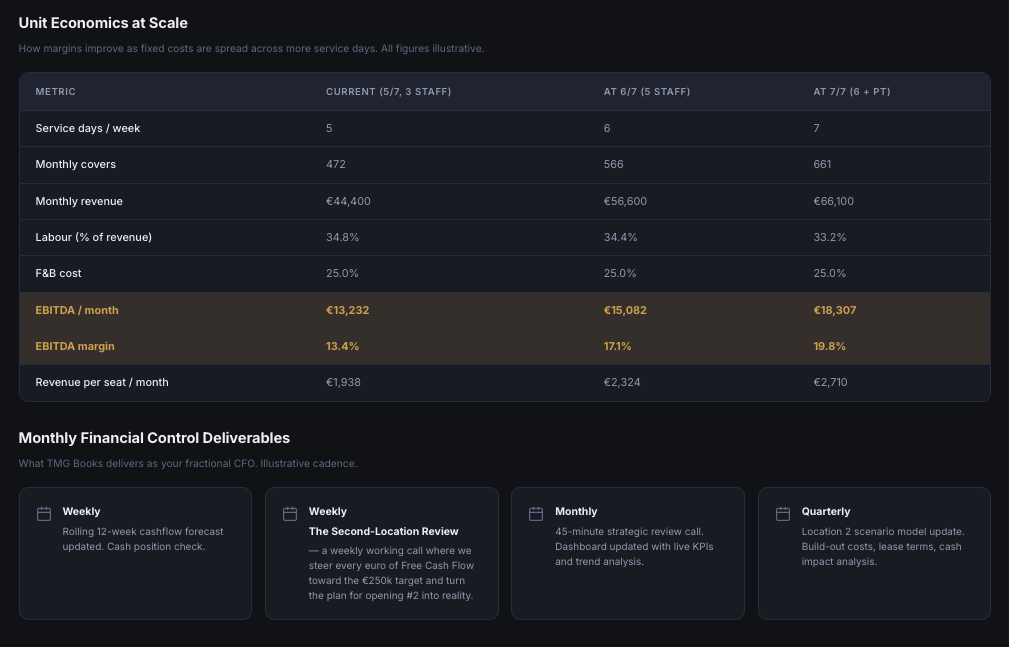Select the METRIC column header
The width and height of the screenshot is (1009, 647).
[55, 91]
